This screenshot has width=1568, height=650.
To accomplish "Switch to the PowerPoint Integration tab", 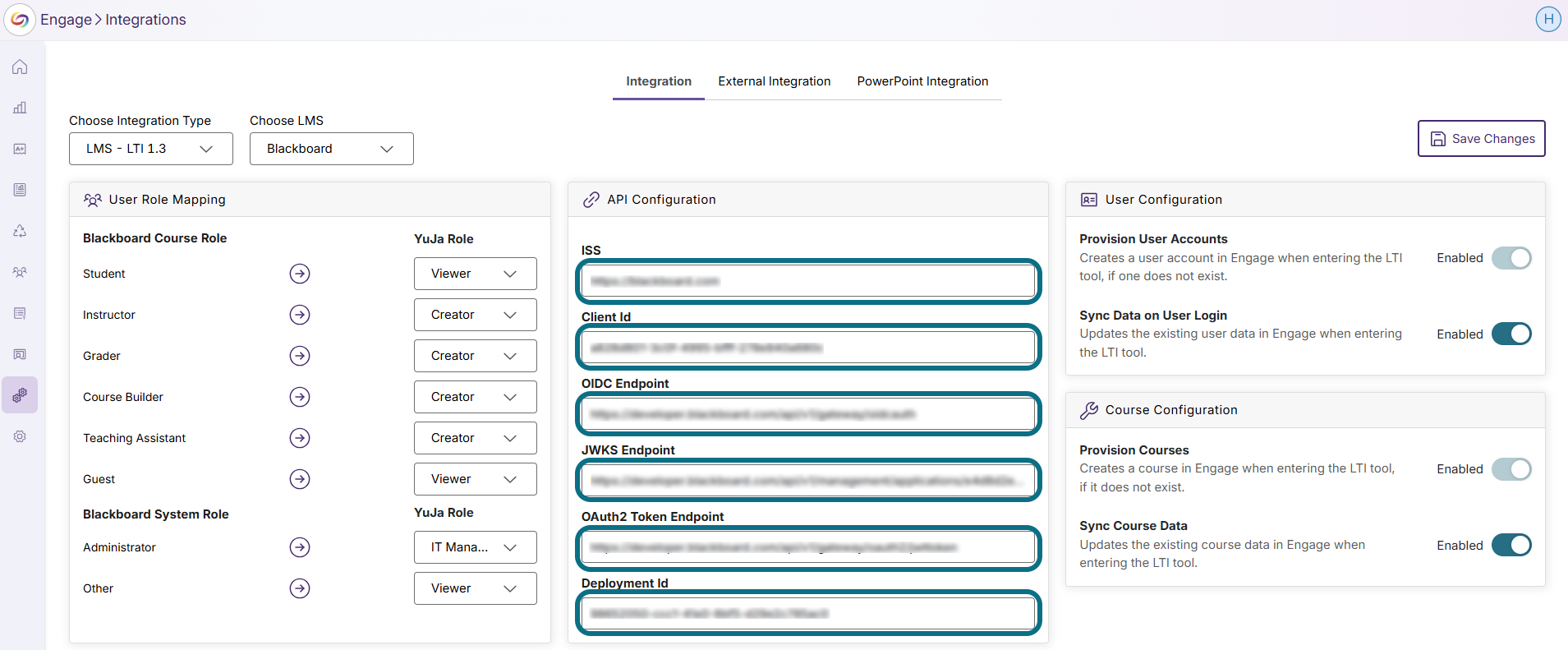I will pos(922,81).
